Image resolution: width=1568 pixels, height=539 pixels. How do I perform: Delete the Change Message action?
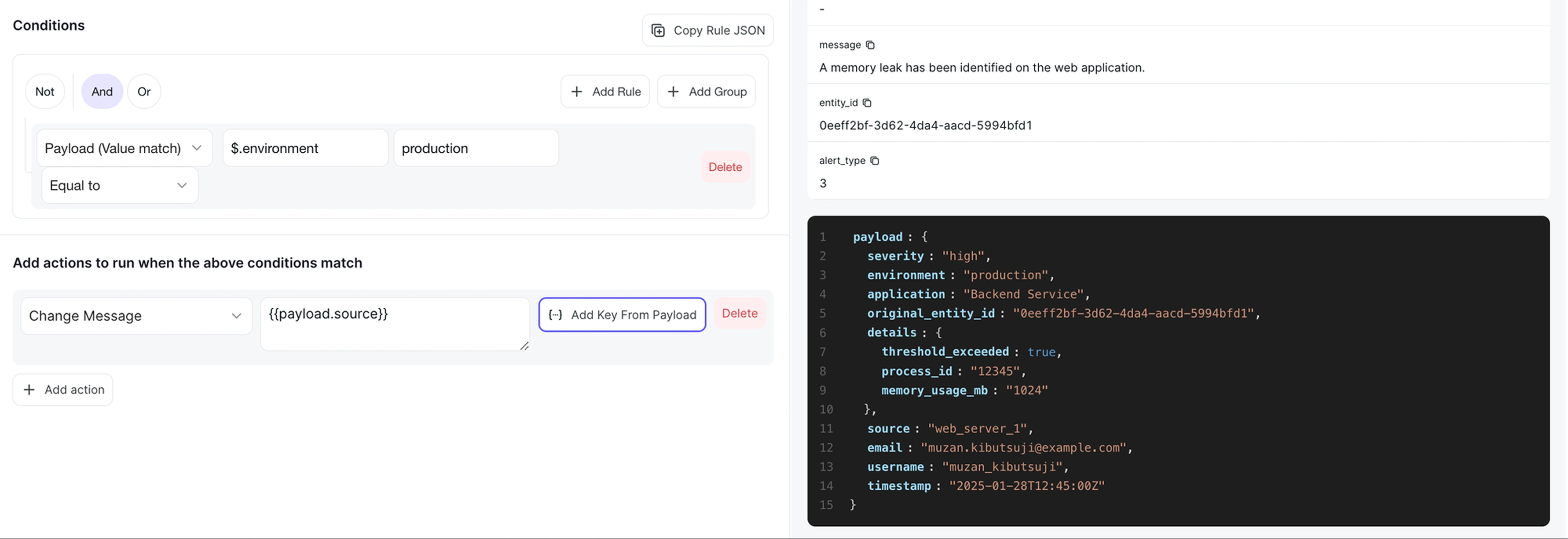[x=739, y=313]
